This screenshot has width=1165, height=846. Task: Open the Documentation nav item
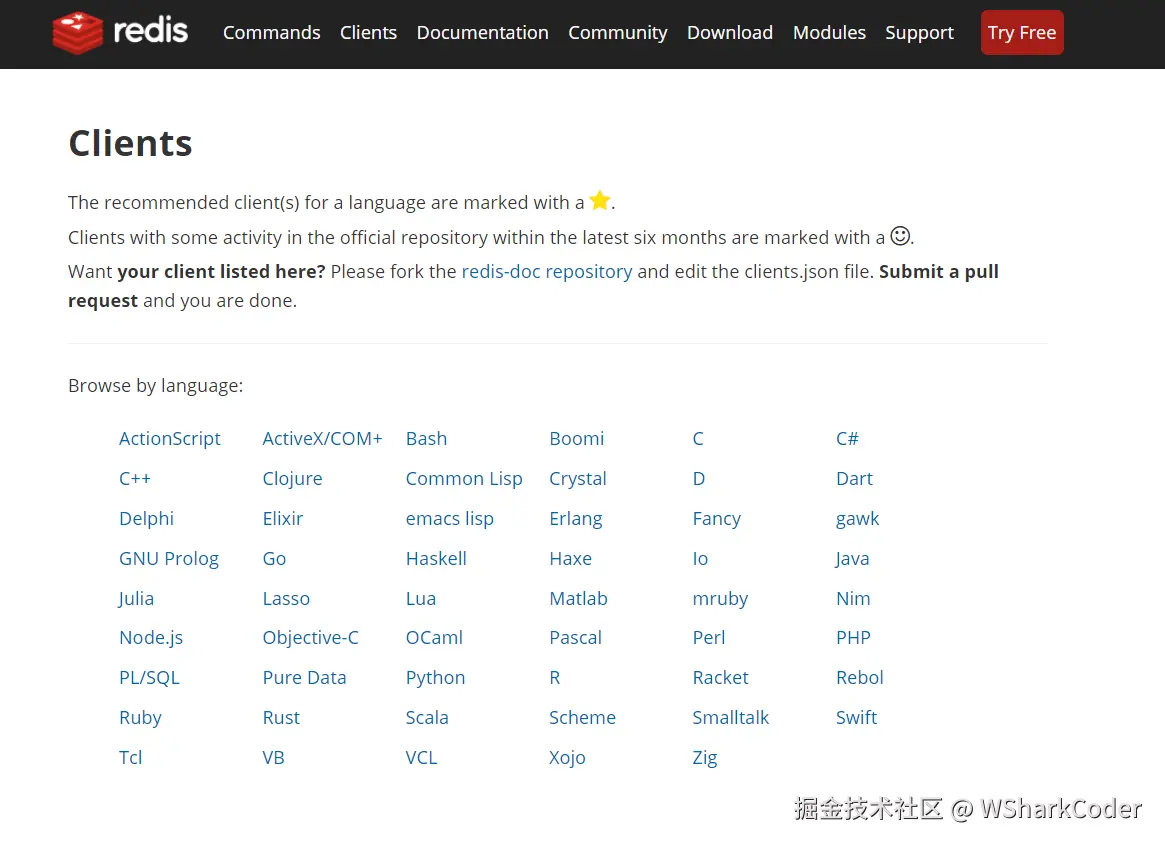pyautogui.click(x=482, y=33)
